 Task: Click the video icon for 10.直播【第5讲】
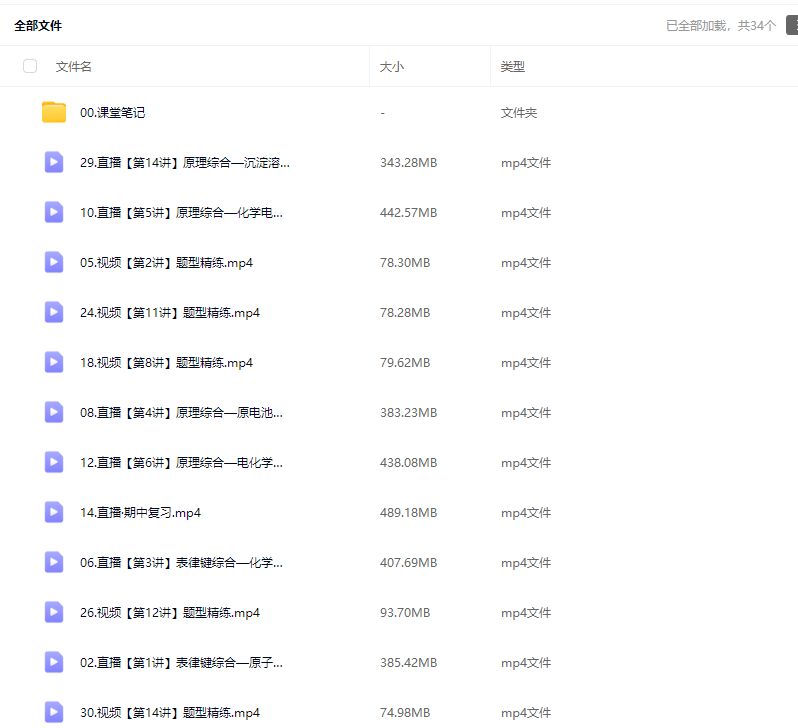pos(54,212)
